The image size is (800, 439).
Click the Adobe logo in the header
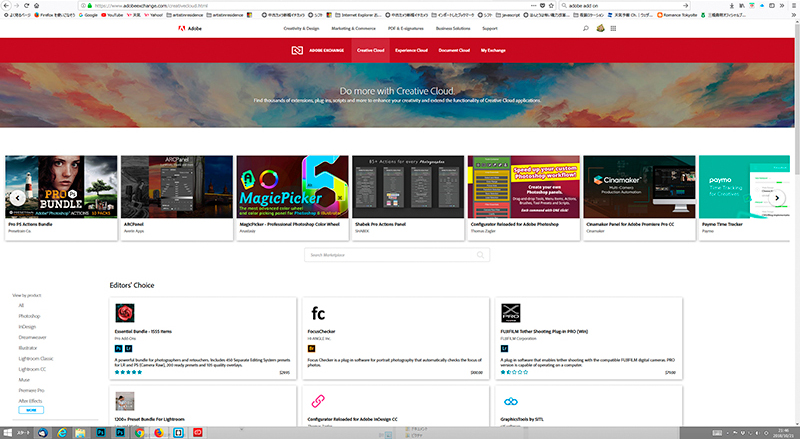pos(189,29)
